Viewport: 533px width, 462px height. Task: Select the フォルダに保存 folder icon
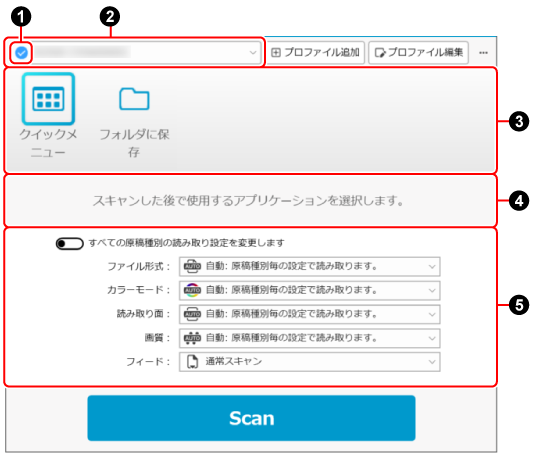134,99
